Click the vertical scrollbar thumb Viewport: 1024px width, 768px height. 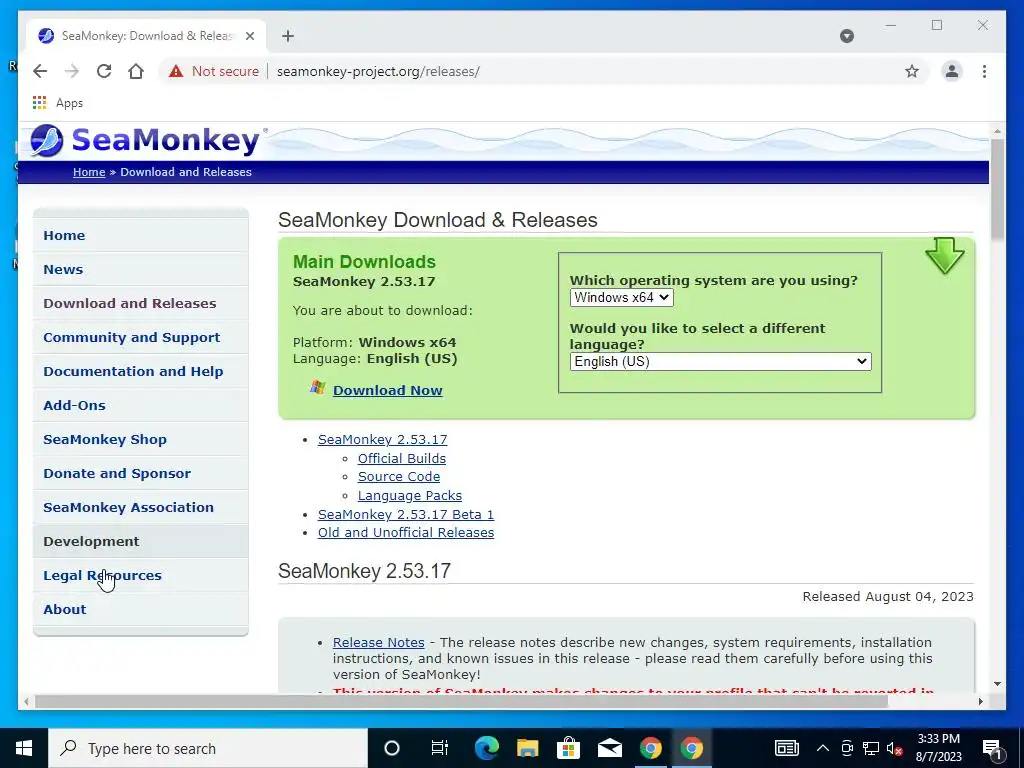click(997, 189)
